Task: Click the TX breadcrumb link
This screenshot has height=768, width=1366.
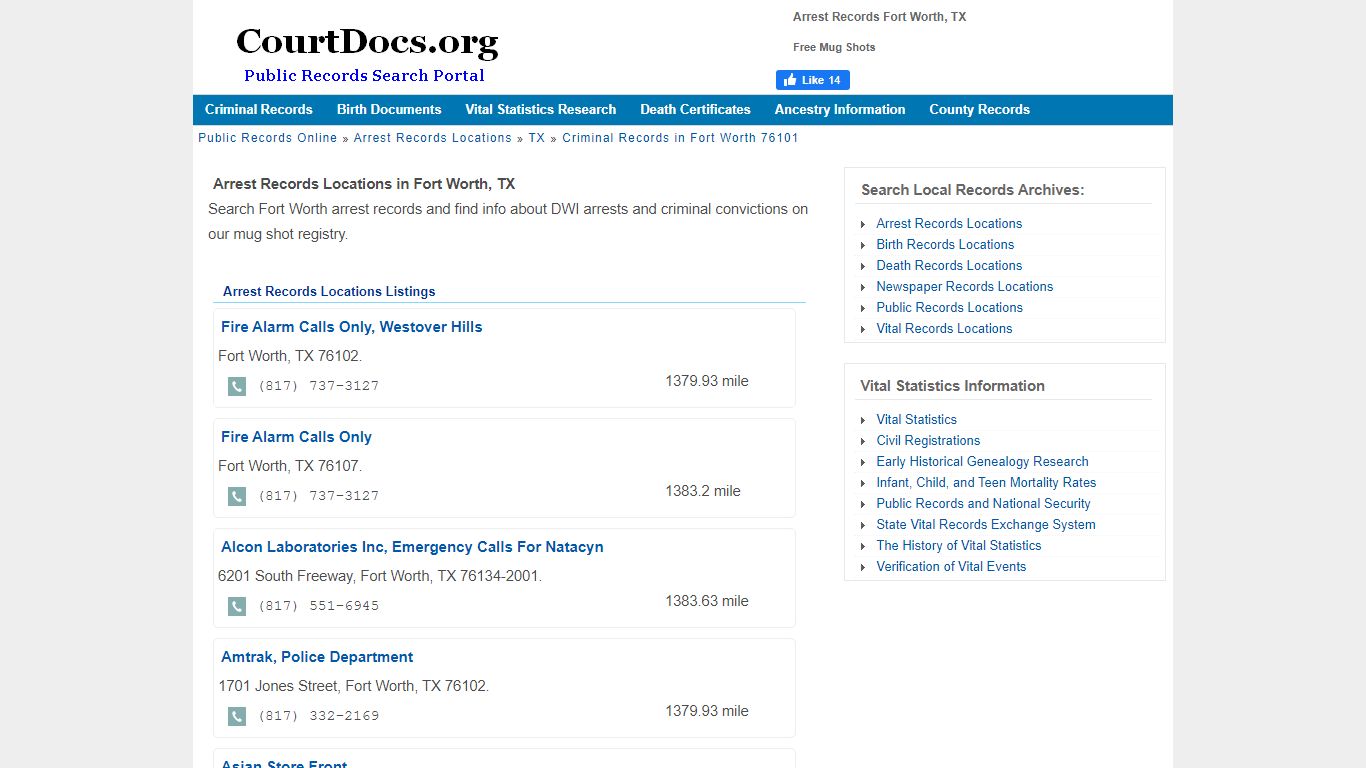Action: point(537,138)
